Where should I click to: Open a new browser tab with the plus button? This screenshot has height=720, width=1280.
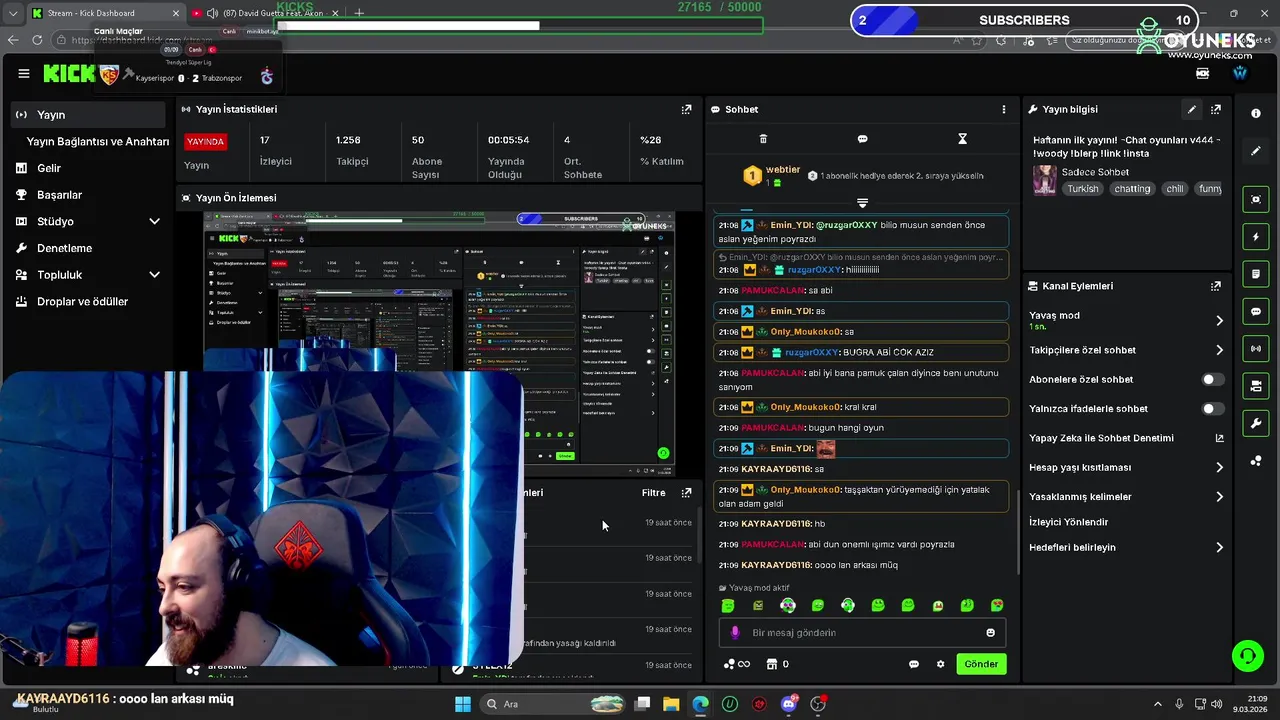pyautogui.click(x=359, y=13)
